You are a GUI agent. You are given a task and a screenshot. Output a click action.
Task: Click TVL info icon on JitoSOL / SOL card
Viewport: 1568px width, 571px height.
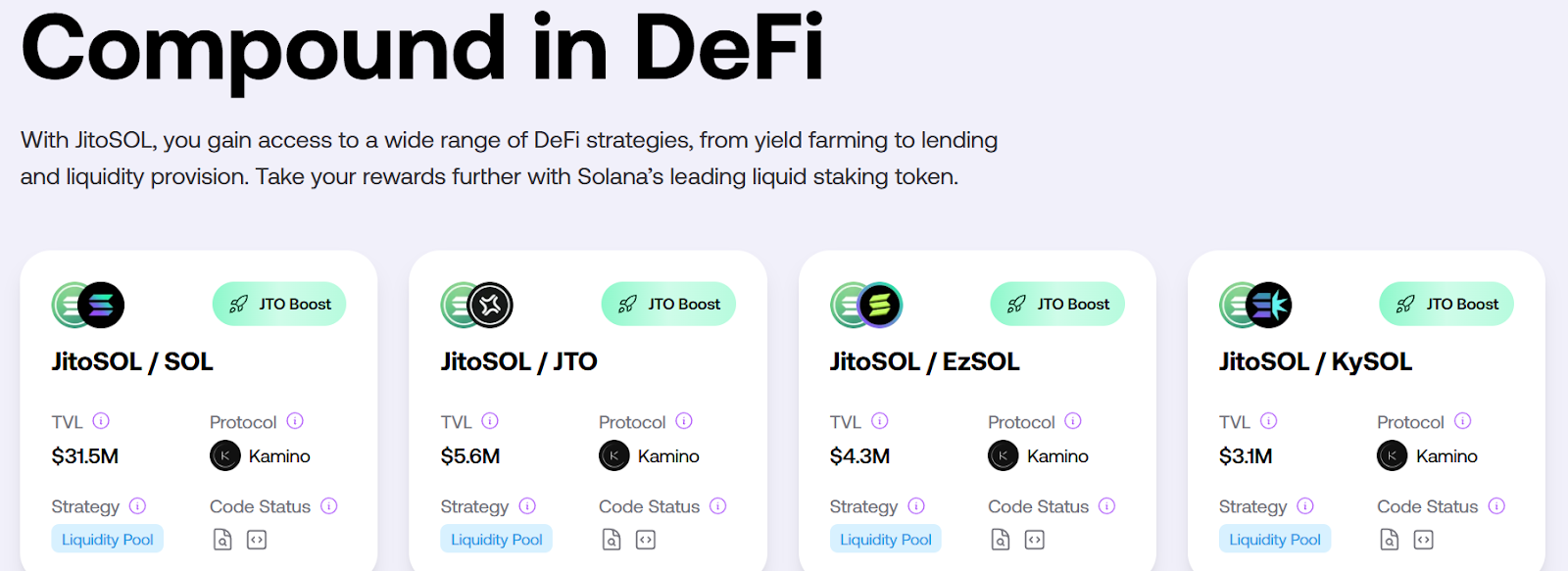tap(101, 421)
